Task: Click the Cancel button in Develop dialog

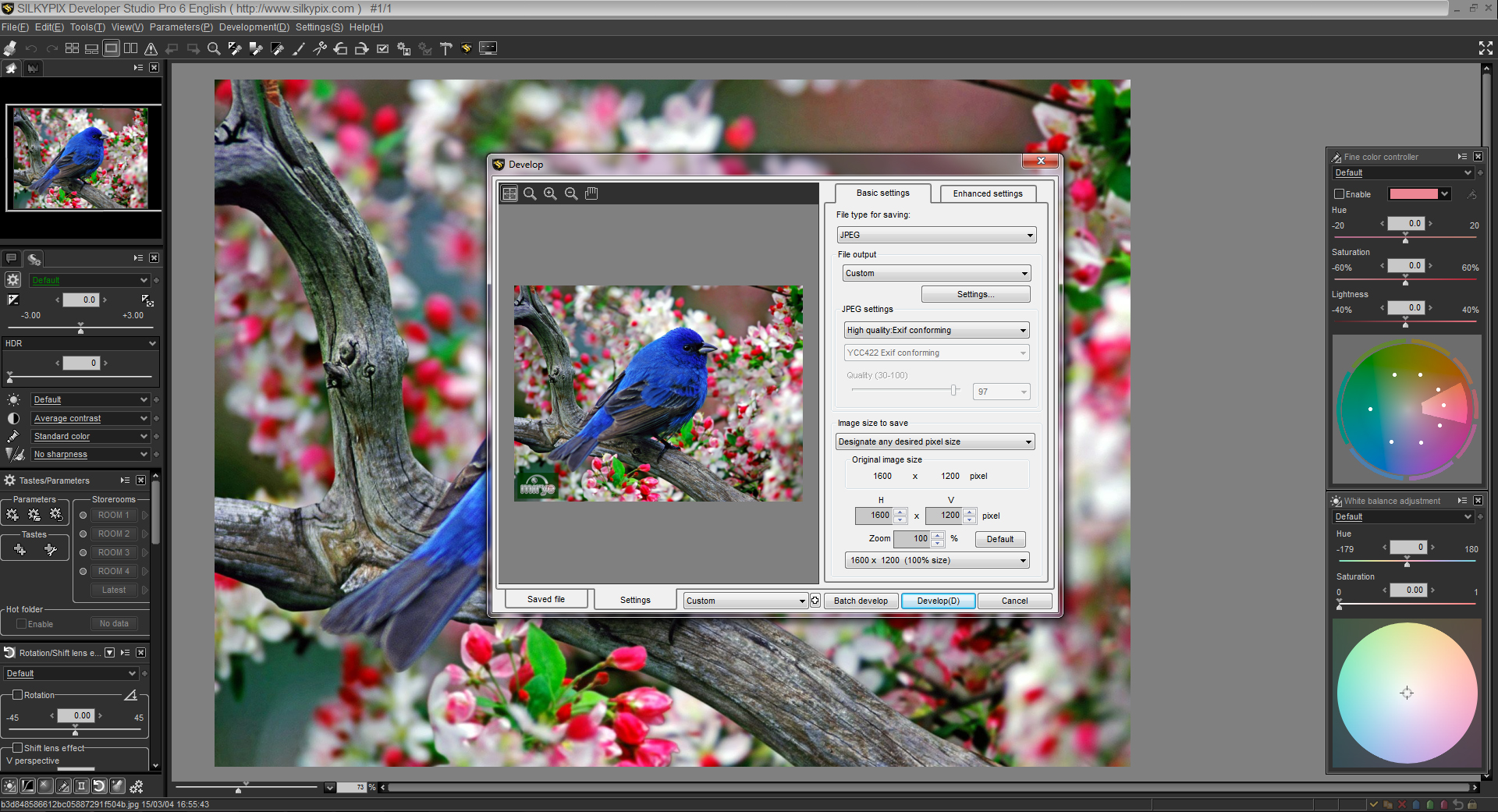Action: click(x=1014, y=601)
